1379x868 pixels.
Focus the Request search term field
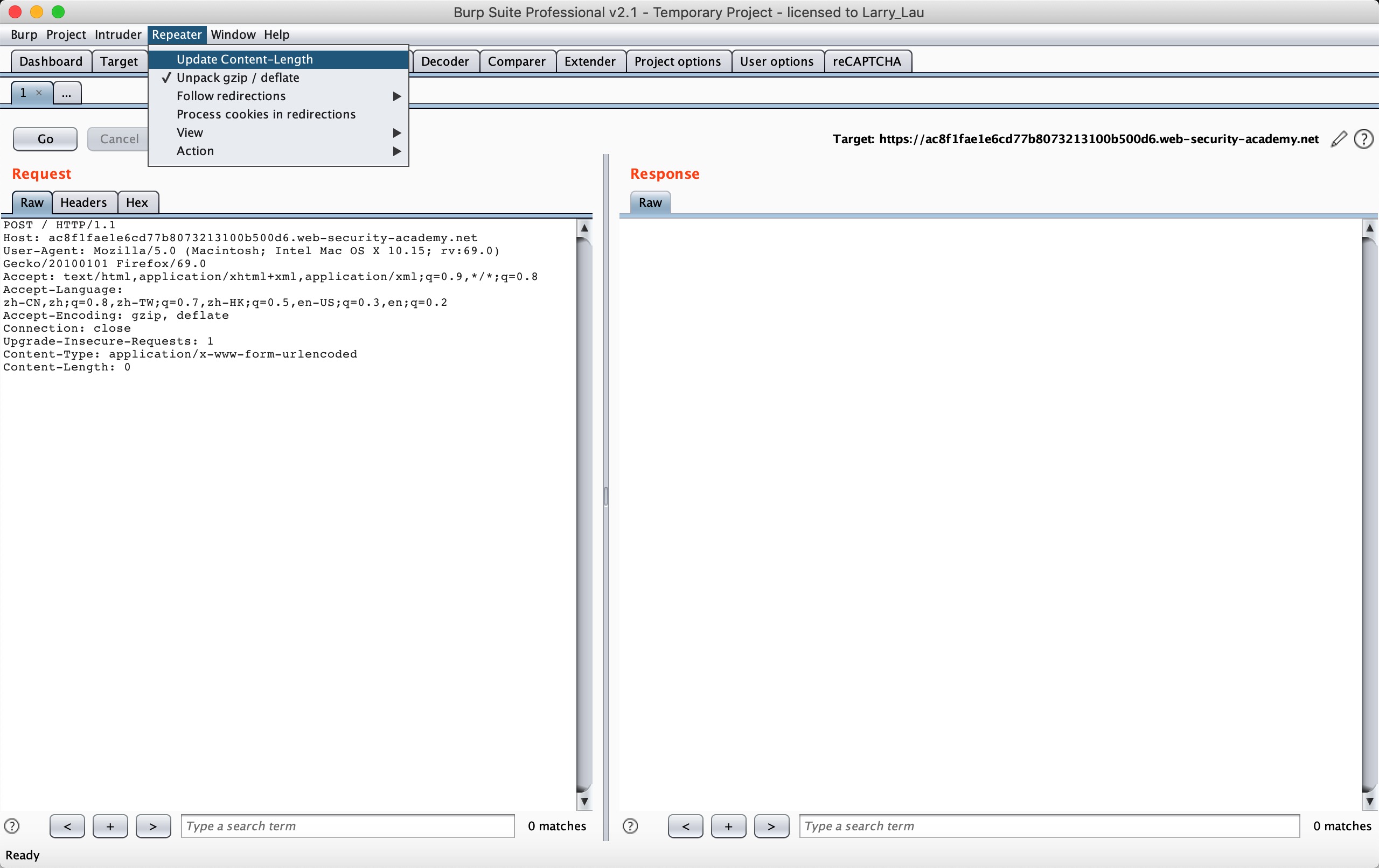point(347,825)
